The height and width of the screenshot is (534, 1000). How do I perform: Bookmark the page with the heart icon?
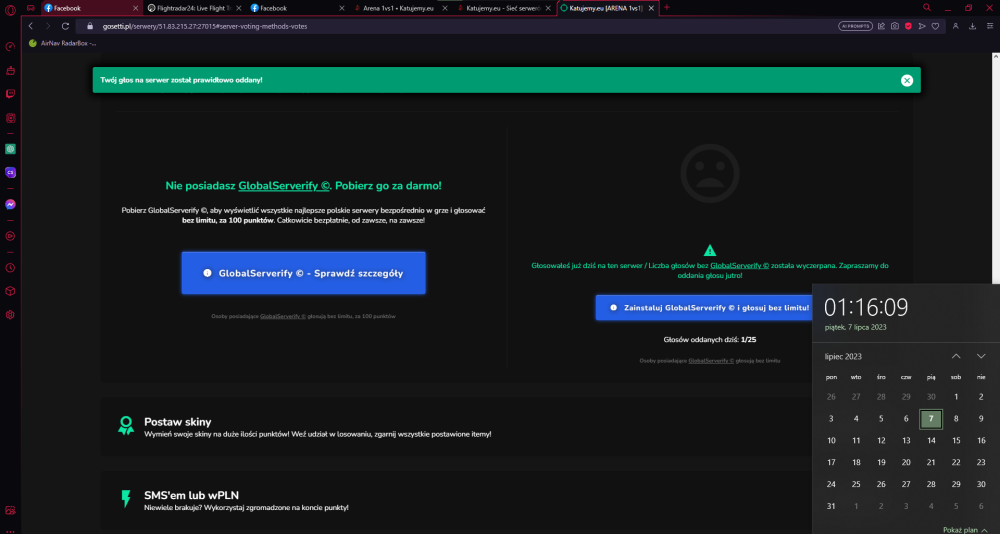tap(936, 26)
